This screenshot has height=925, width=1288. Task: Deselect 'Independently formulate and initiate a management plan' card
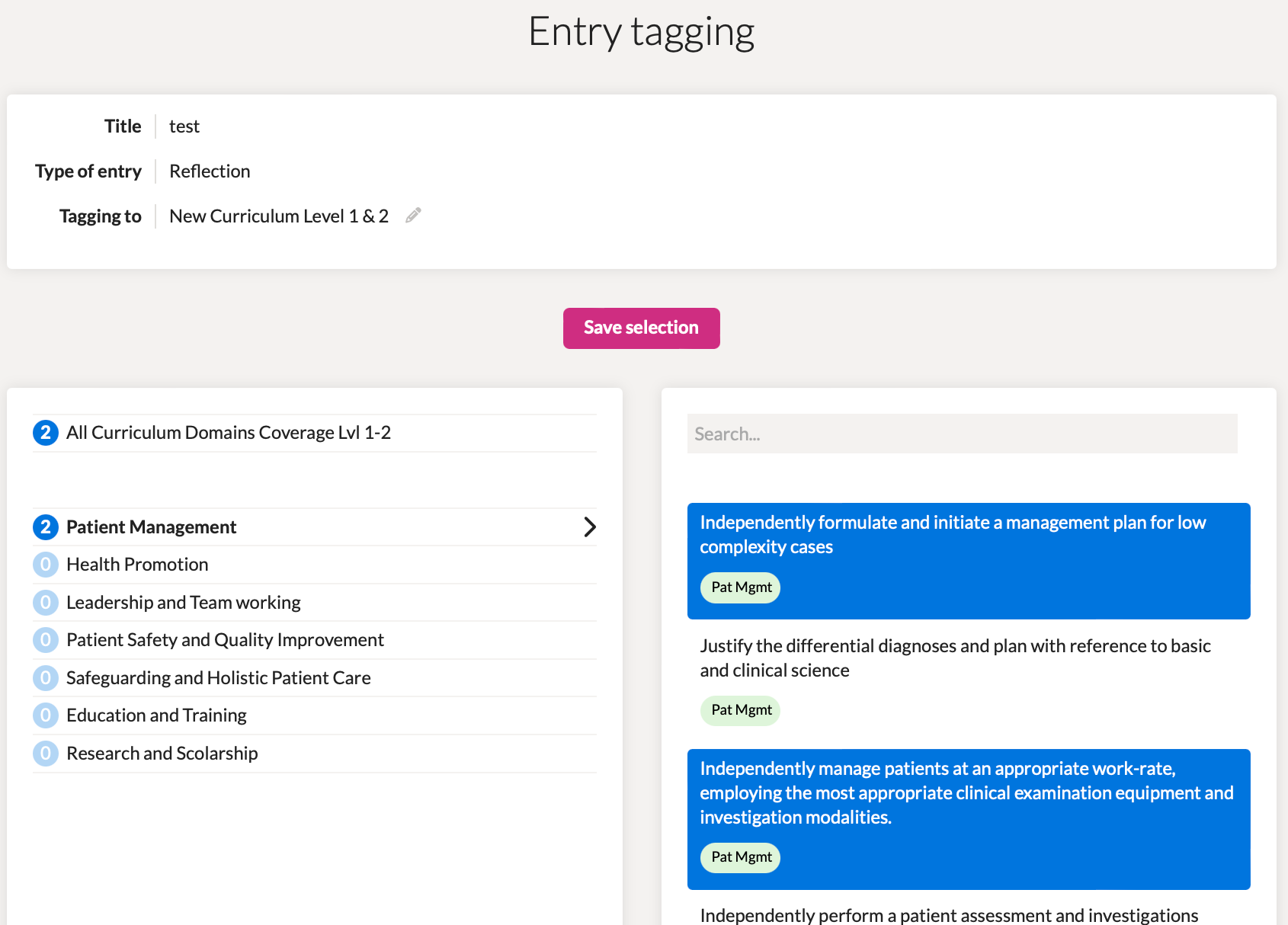(x=969, y=561)
